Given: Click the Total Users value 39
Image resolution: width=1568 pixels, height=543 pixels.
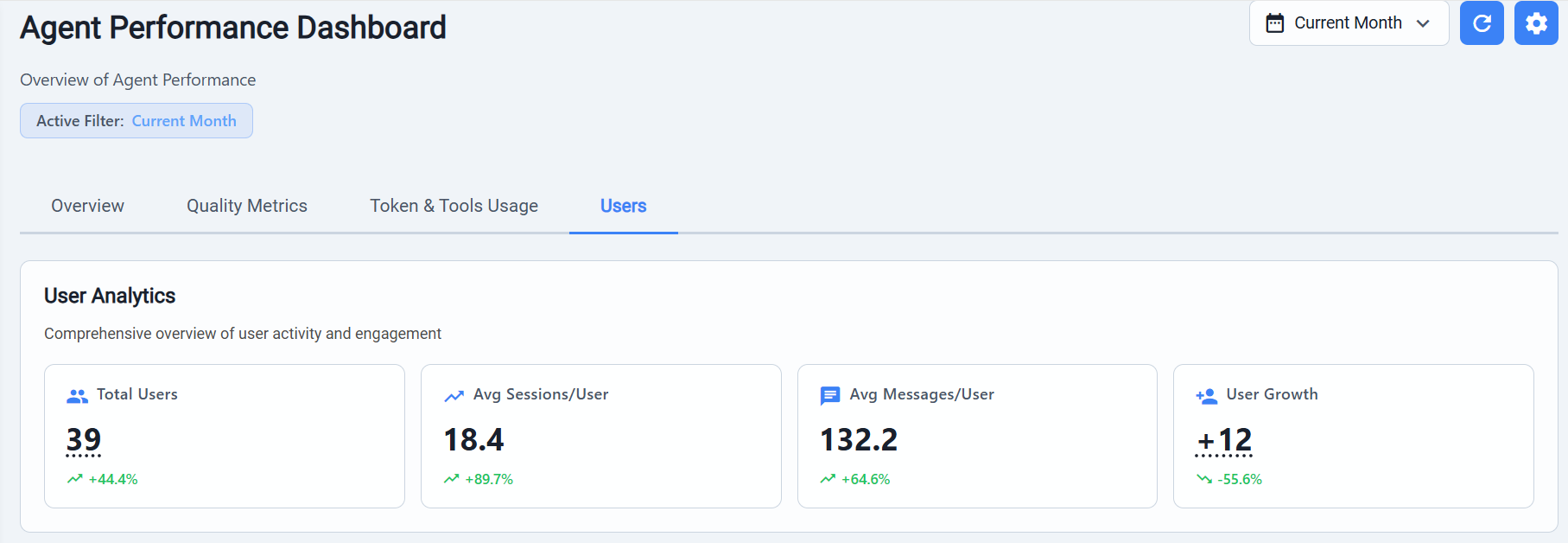Looking at the screenshot, I should click(x=84, y=440).
